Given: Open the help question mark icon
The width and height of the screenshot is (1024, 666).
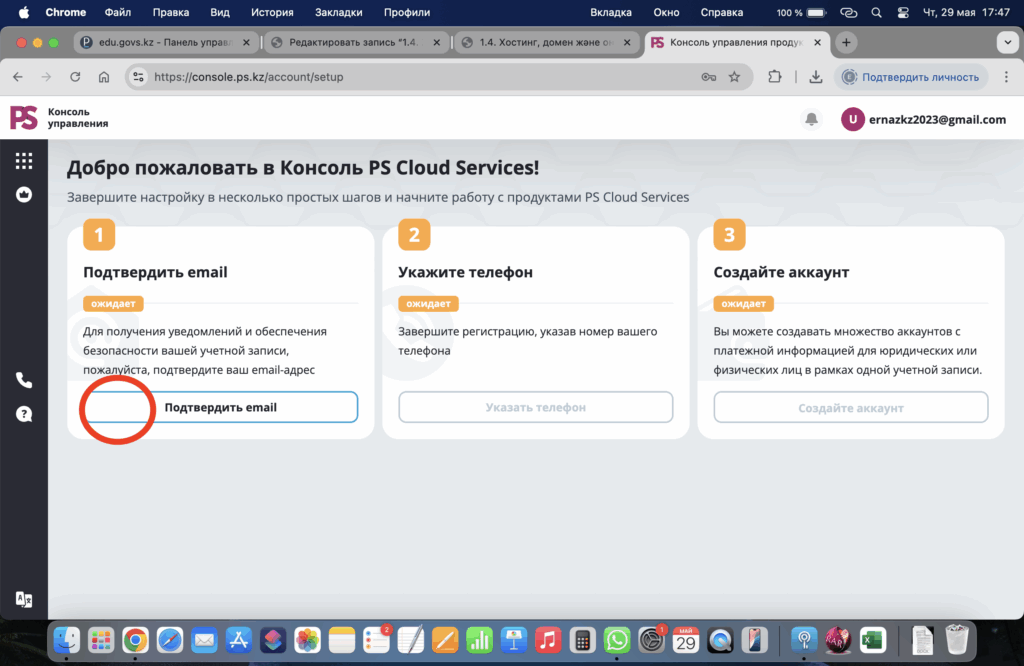Looking at the screenshot, I should click(24, 414).
